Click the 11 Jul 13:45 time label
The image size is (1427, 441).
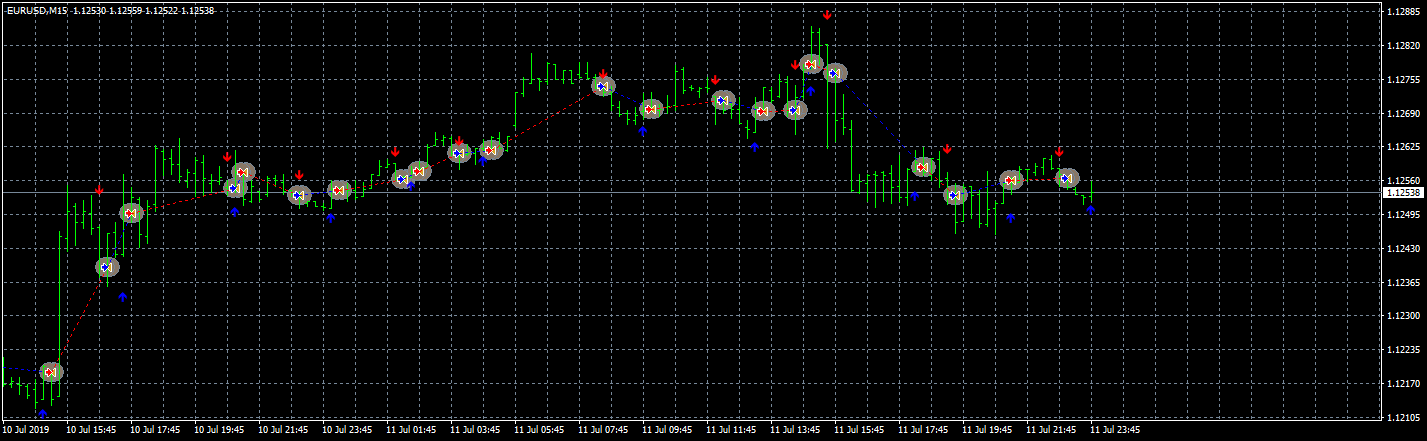click(795, 430)
